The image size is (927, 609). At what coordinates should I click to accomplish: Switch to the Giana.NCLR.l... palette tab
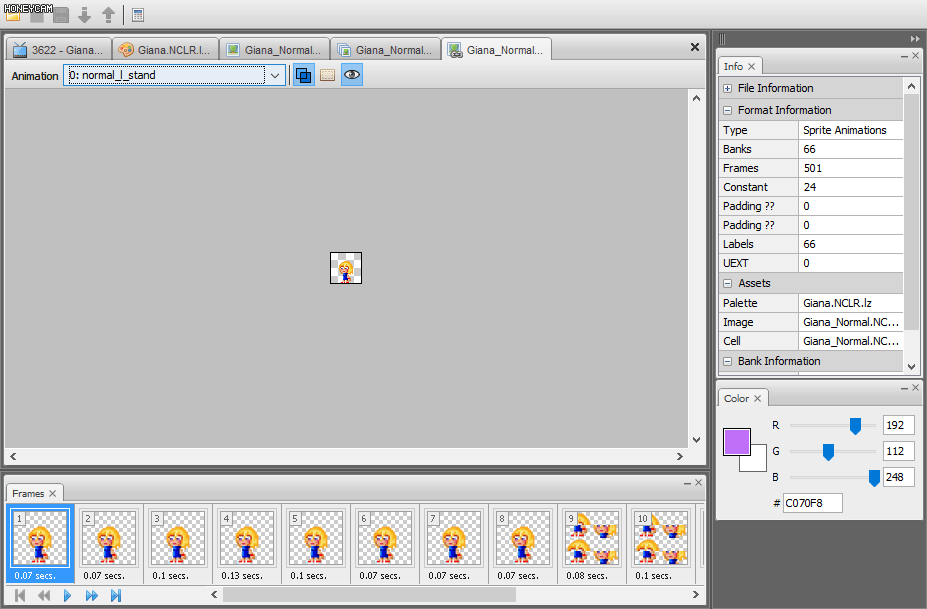[166, 50]
